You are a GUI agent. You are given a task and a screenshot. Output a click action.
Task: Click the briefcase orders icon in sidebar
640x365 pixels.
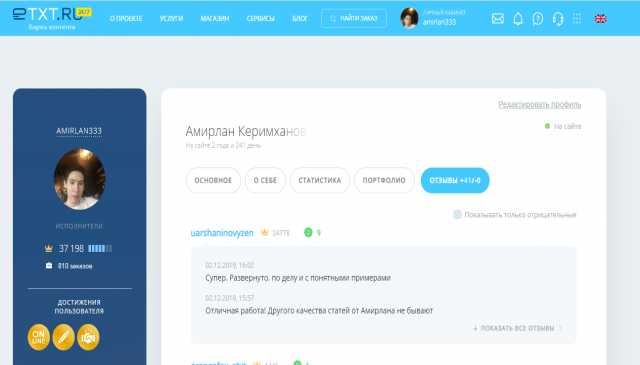tap(49, 266)
